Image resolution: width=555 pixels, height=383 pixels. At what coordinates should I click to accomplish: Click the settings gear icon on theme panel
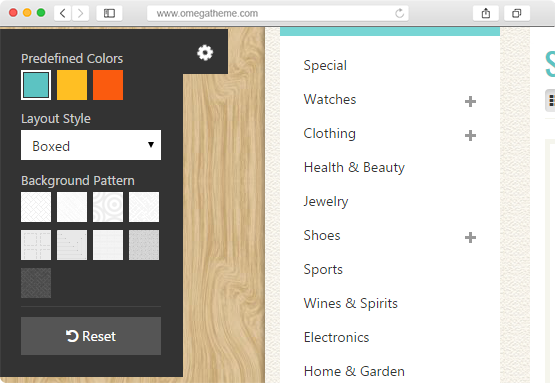205,53
